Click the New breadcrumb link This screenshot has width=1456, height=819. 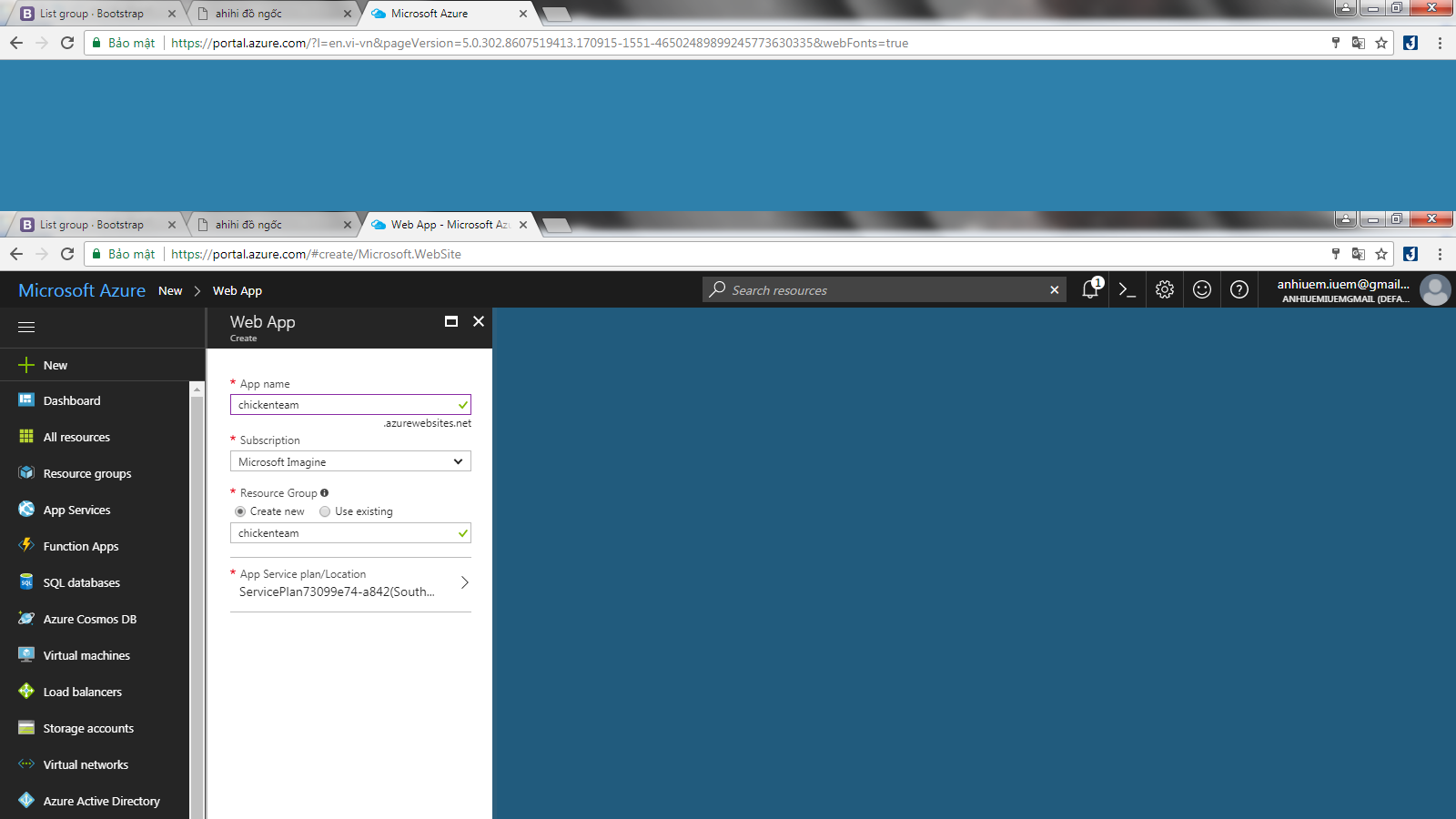point(170,291)
